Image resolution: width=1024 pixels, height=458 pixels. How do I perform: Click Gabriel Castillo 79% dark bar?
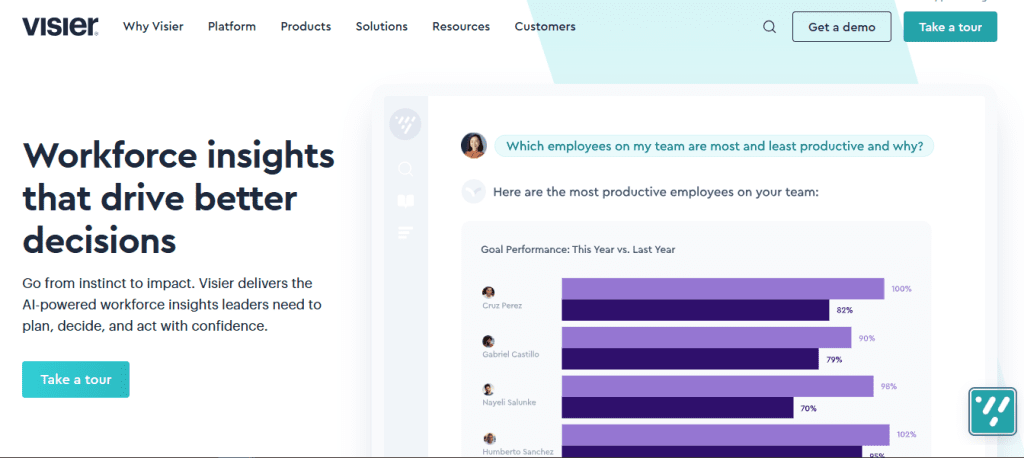tap(690, 359)
